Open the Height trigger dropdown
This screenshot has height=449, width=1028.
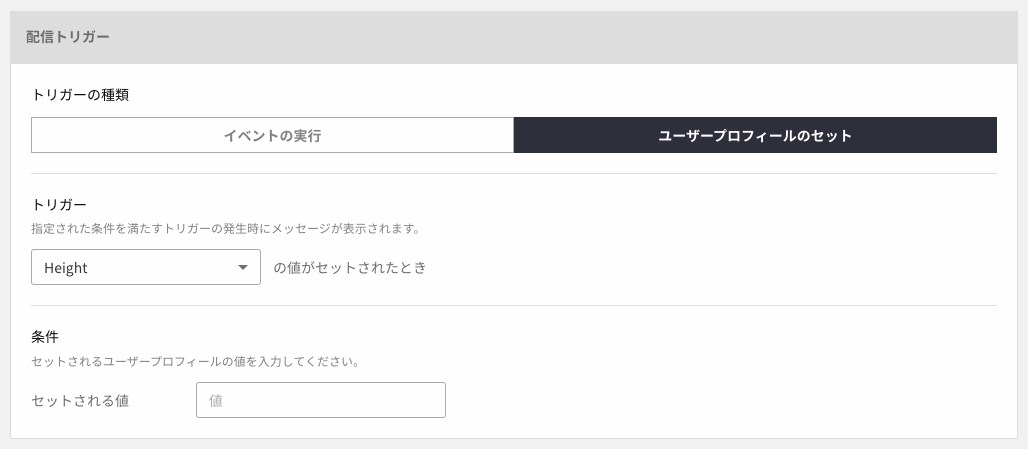pos(146,267)
